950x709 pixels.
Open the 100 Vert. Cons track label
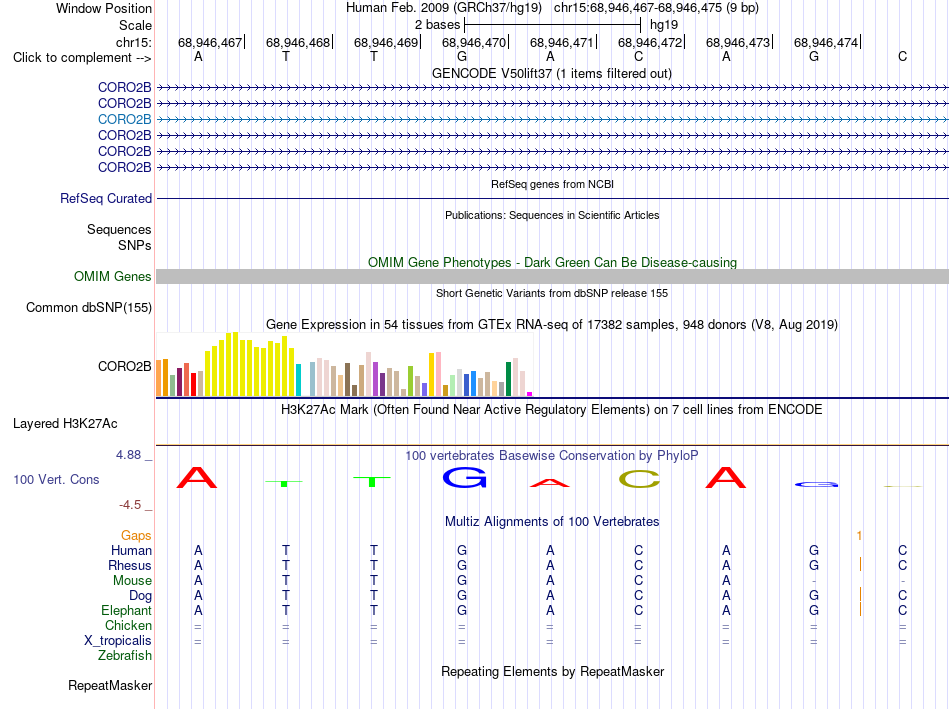(56, 479)
